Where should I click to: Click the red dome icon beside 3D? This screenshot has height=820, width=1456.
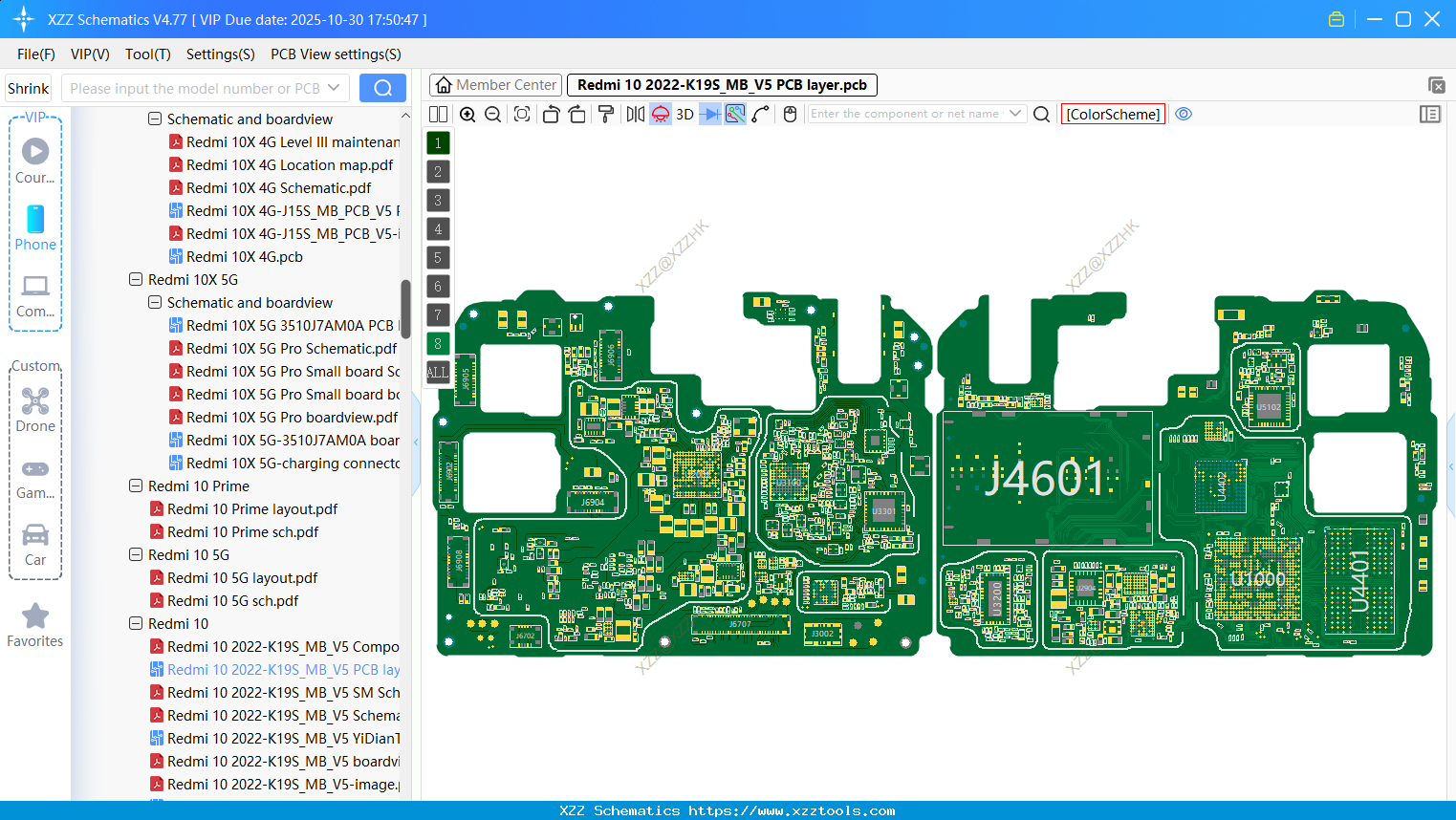(x=661, y=114)
